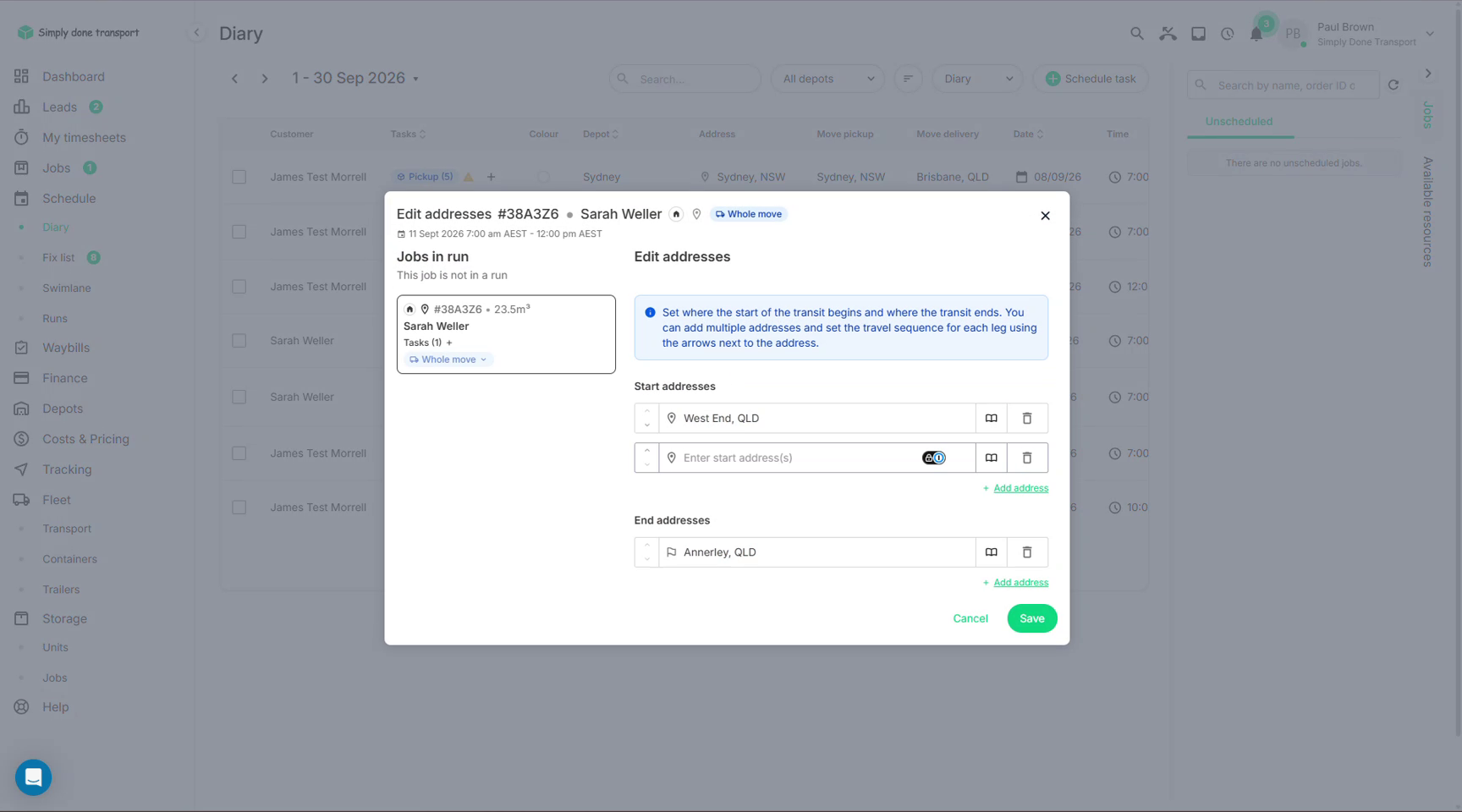Open the Tracking page in the sidebar
The height and width of the screenshot is (812, 1462).
point(67,469)
